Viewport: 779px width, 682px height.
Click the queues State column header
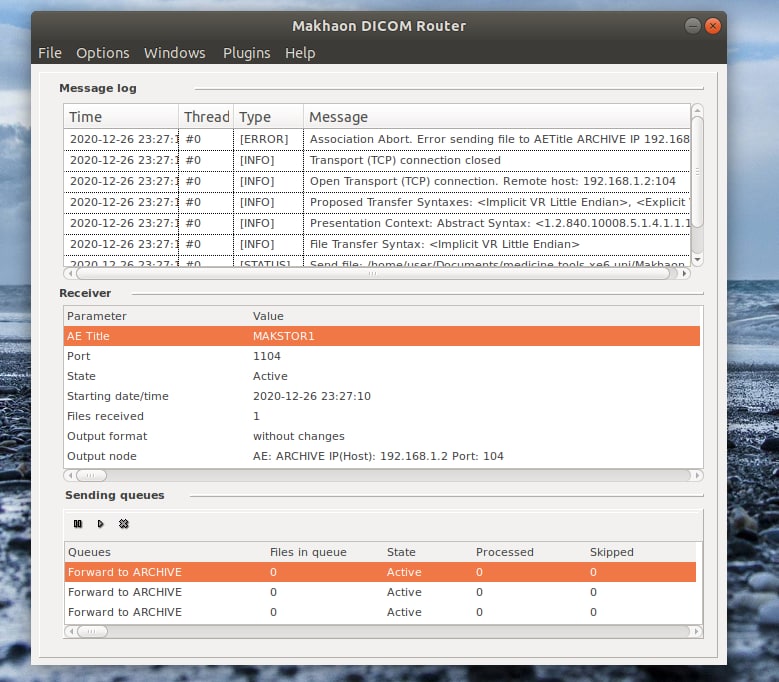(x=428, y=552)
